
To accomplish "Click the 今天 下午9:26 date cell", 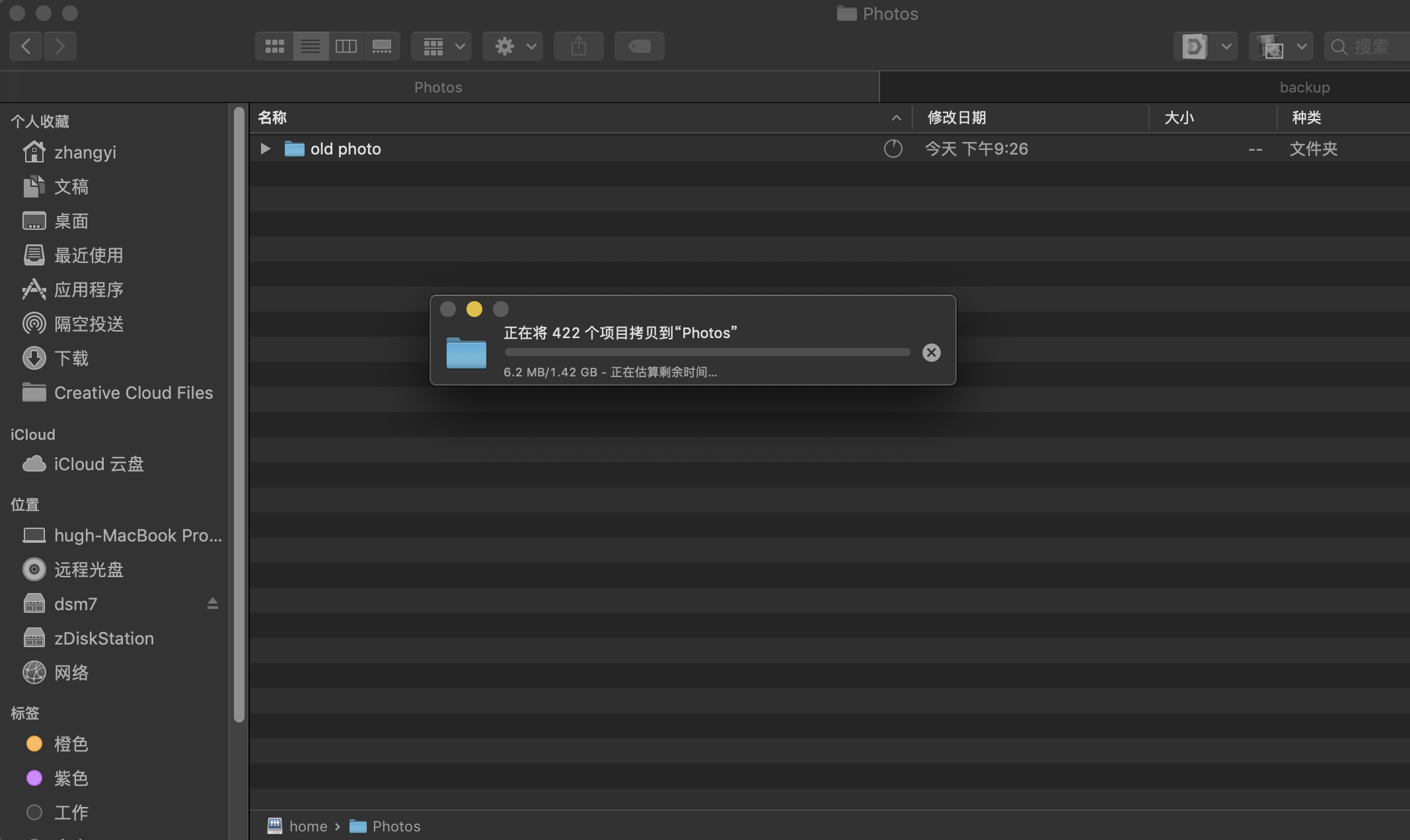I will (977, 149).
